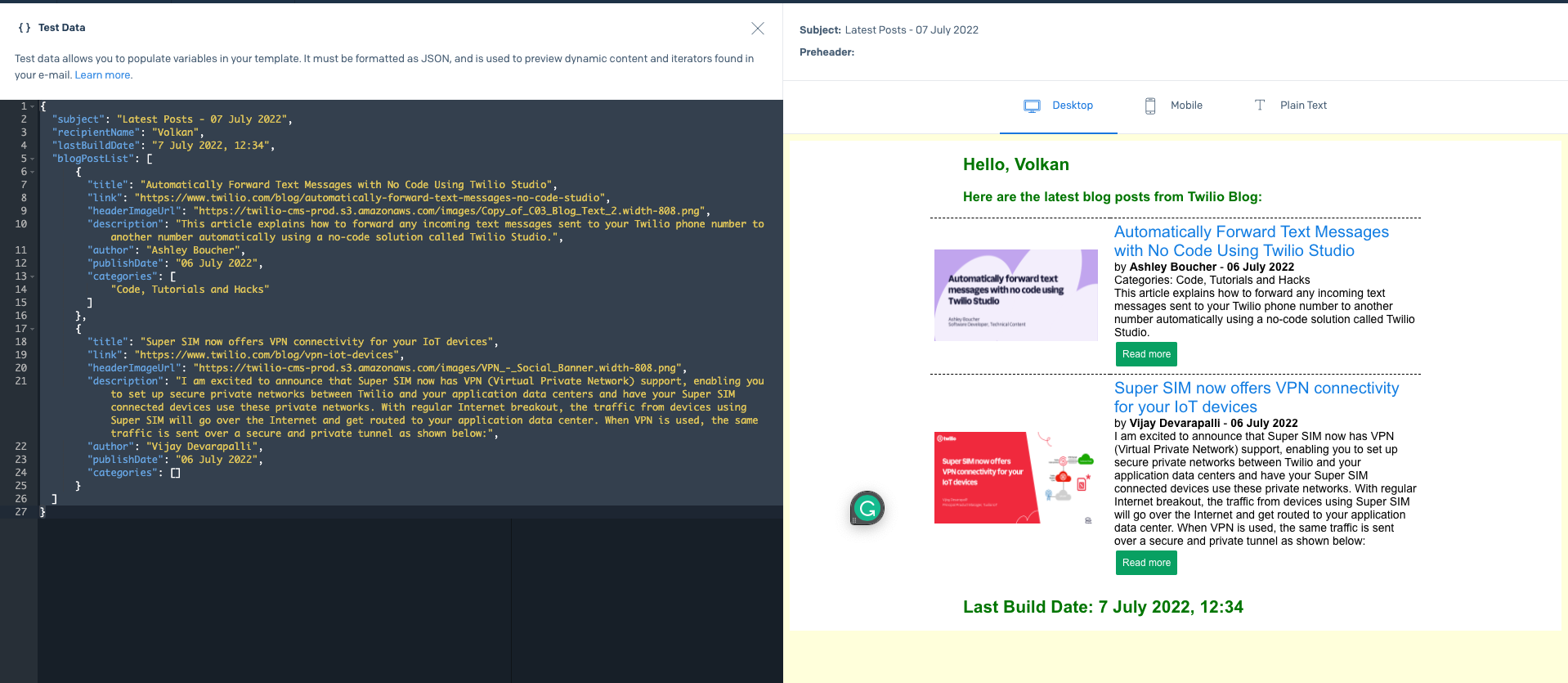Open Automatically Forward Text Messages article link

click(x=1251, y=241)
